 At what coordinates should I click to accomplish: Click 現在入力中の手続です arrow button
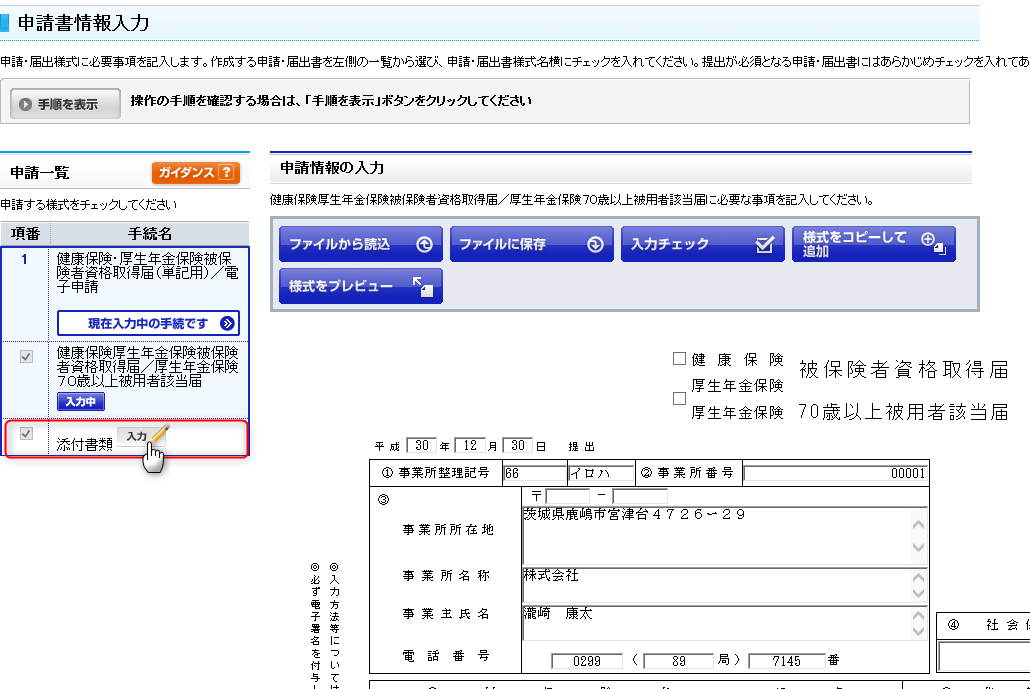pos(148,323)
